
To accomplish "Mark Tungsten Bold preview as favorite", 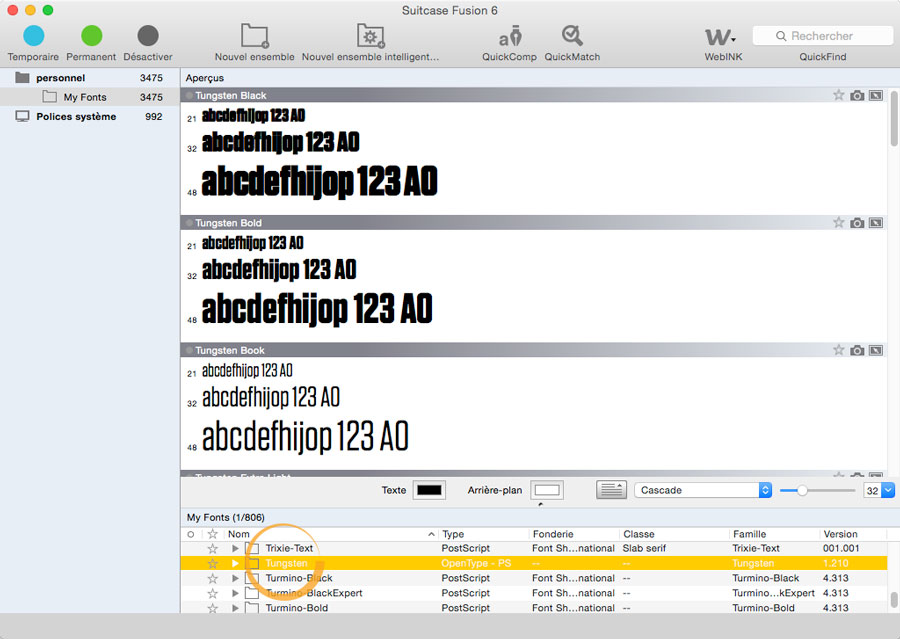I will tap(839, 223).
